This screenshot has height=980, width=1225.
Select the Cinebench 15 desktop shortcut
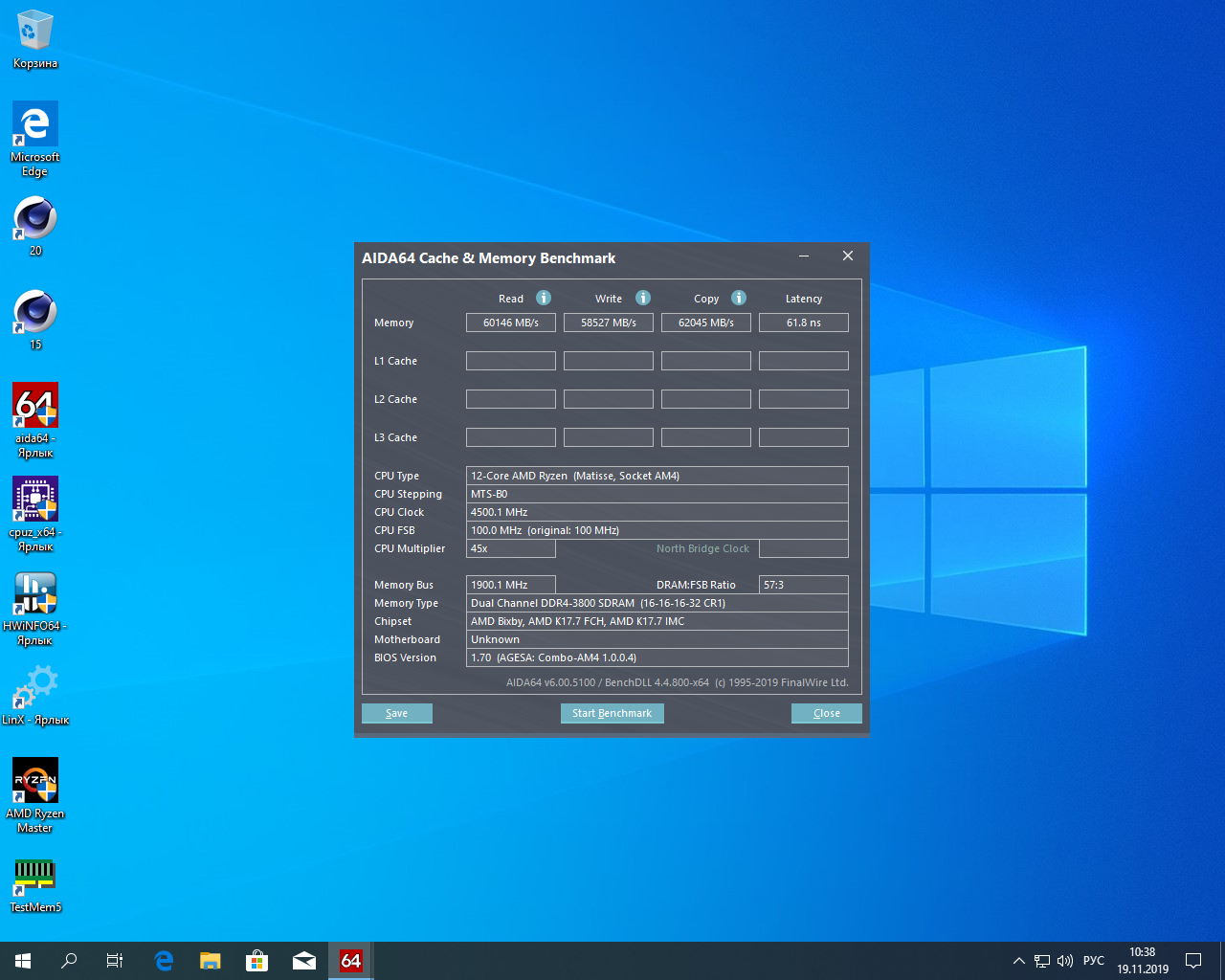pos(35,320)
